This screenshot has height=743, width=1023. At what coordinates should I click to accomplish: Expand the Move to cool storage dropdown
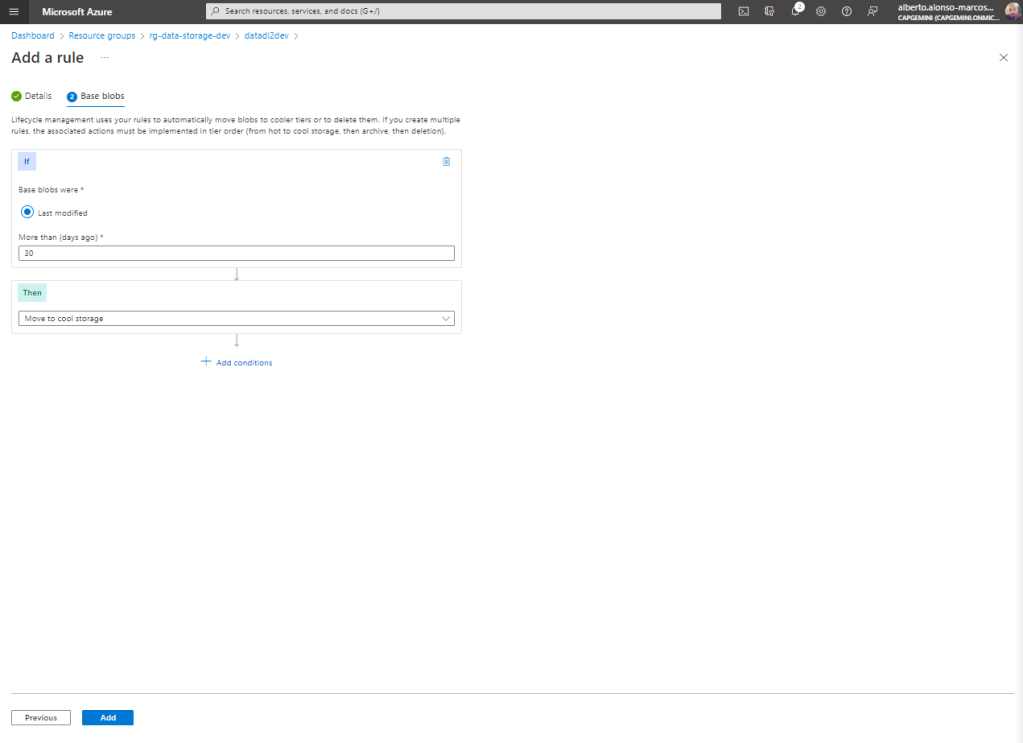[236, 318]
